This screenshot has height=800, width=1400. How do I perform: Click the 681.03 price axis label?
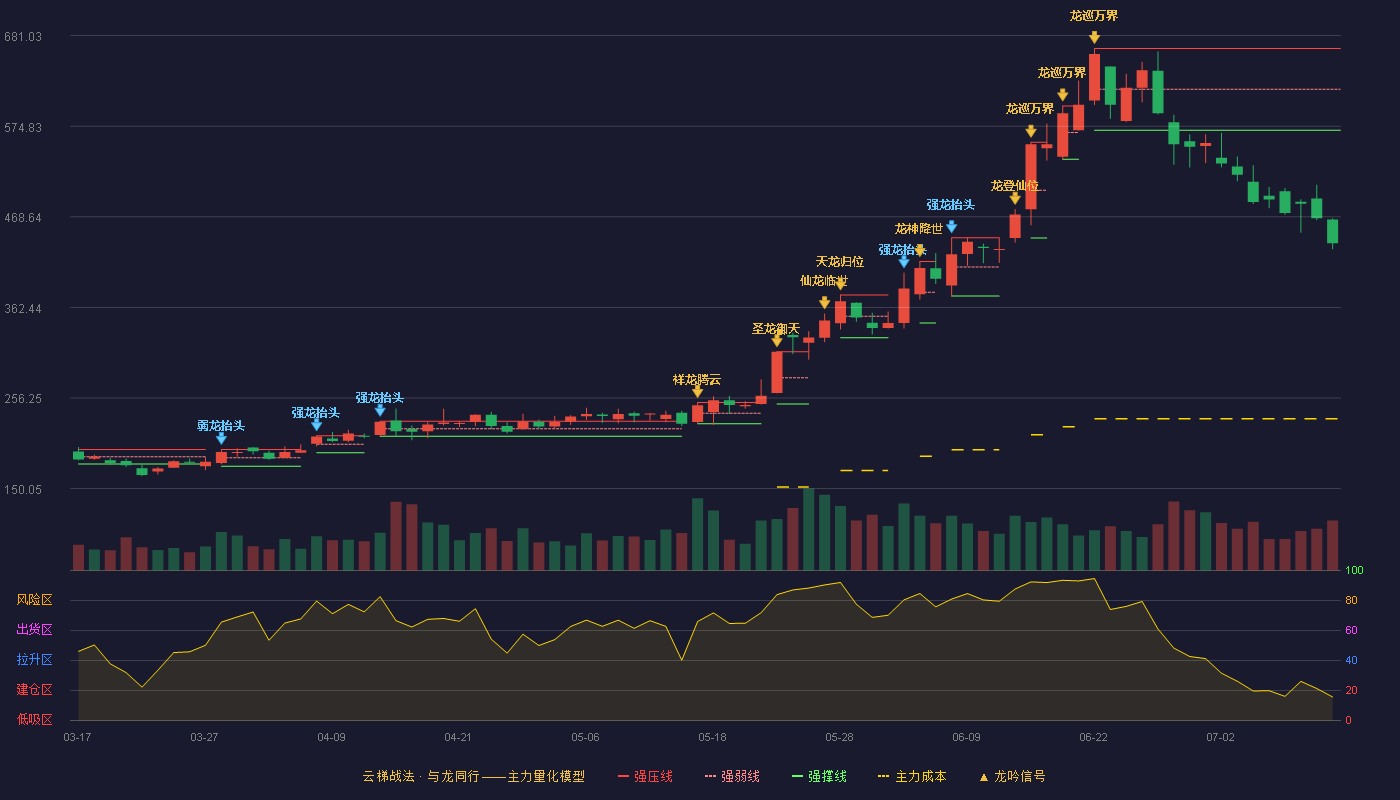[22, 37]
